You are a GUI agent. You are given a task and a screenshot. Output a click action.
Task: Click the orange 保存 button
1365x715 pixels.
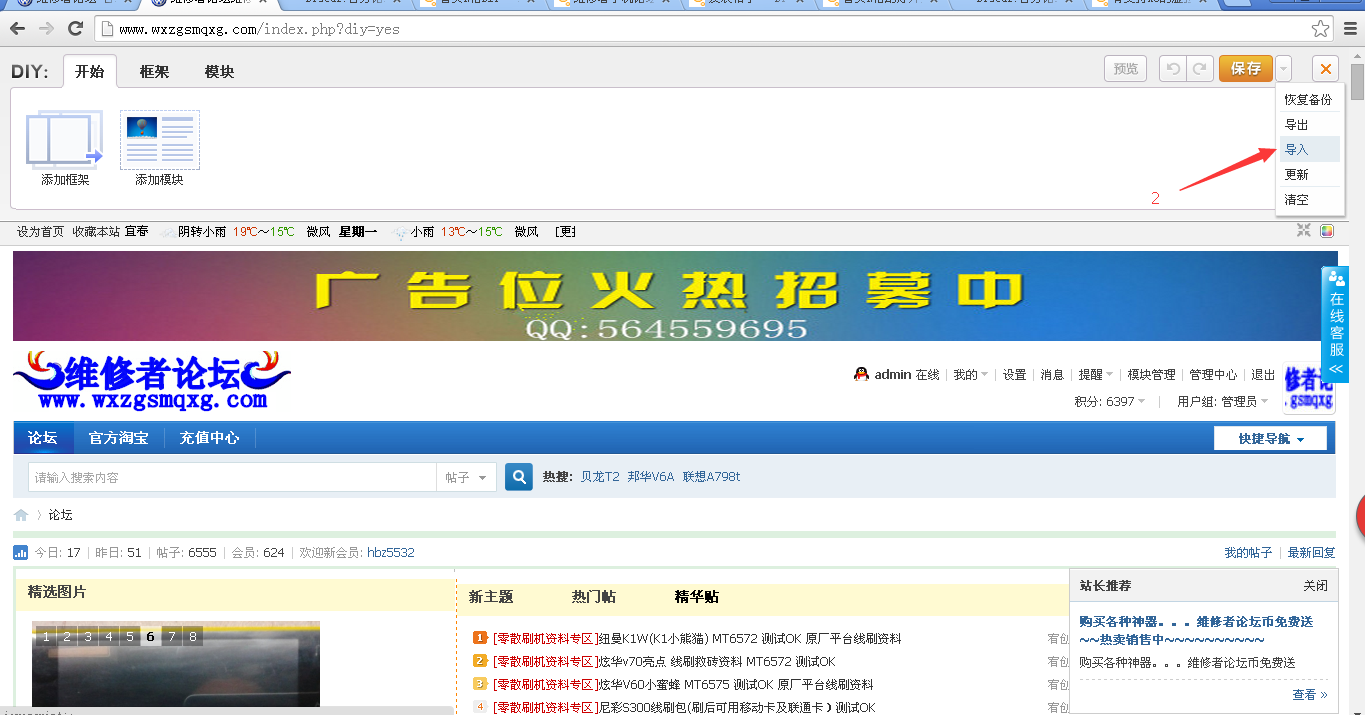(x=1245, y=69)
